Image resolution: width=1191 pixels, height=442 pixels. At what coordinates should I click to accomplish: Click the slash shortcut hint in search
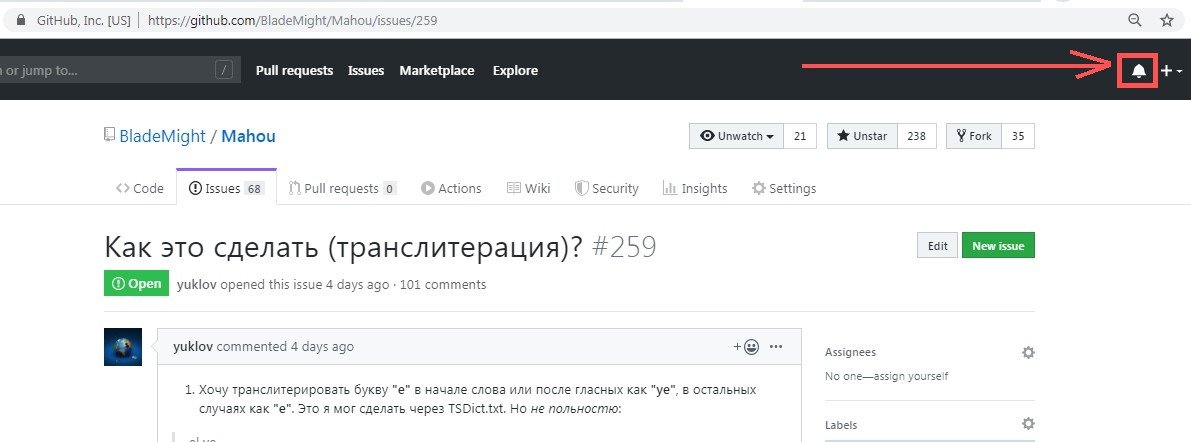[x=224, y=71]
